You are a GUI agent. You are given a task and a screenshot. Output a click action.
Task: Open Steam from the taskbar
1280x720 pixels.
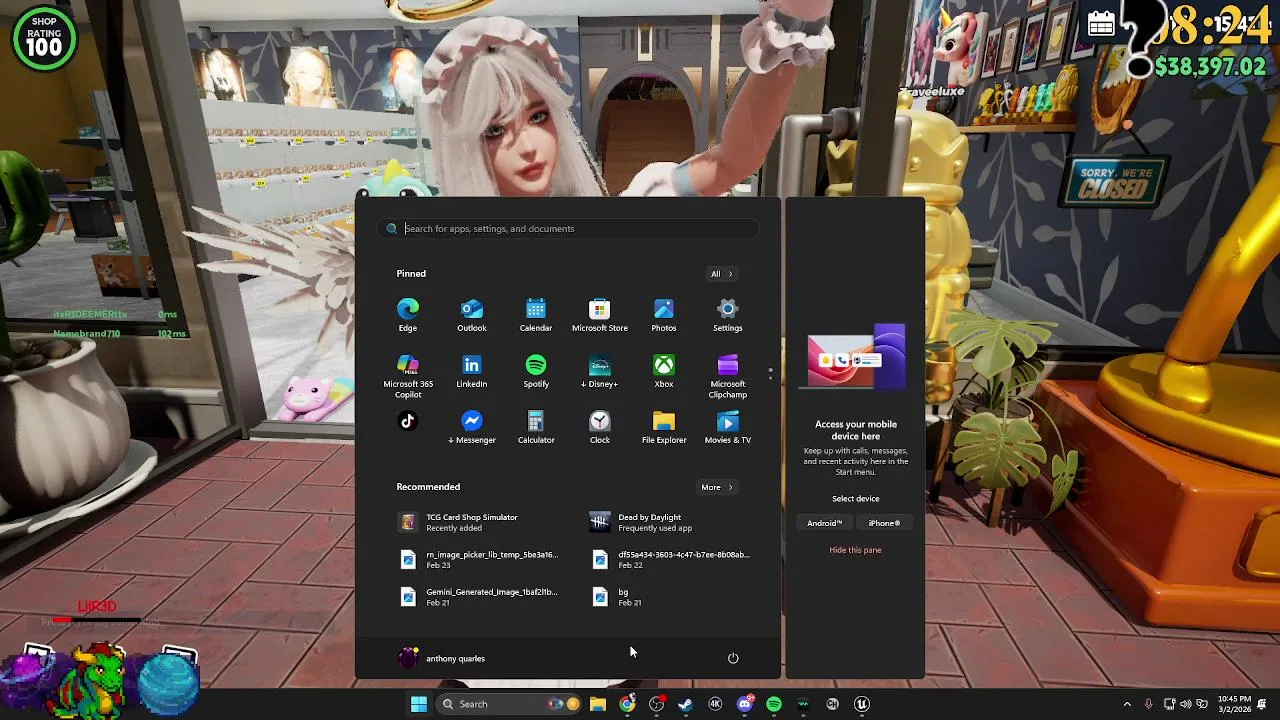685,704
